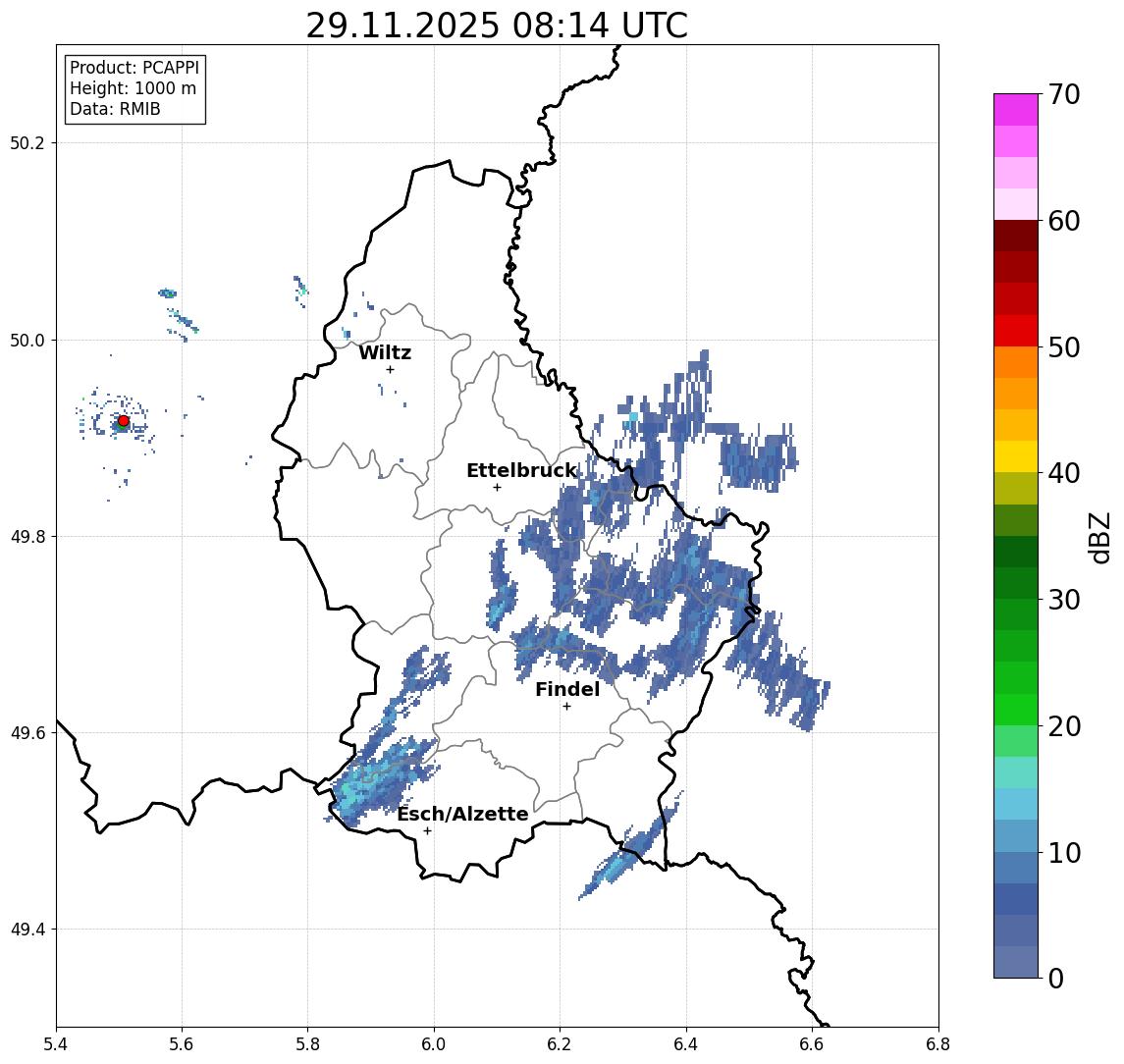Click the 60 label on the colorbar
The height and width of the screenshot is (1064, 1124).
point(1063,221)
